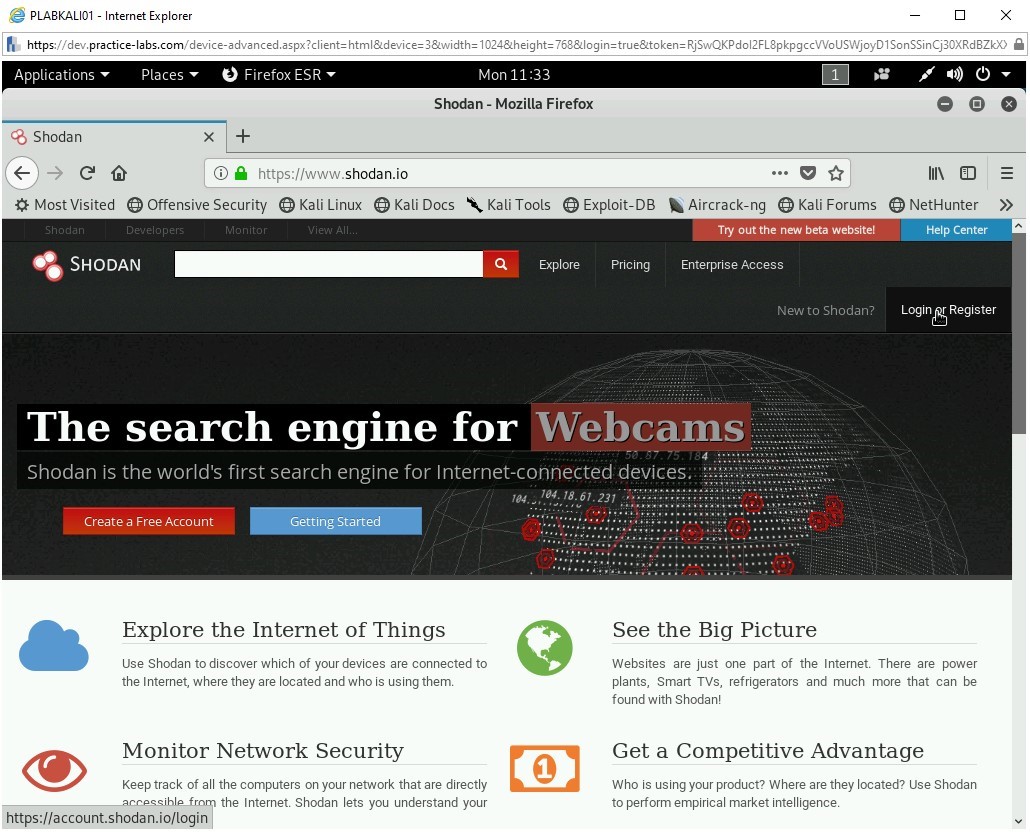Screen dimensions: 1030x833
Task: Click the Shodan search magnifier icon
Action: [x=500, y=264]
